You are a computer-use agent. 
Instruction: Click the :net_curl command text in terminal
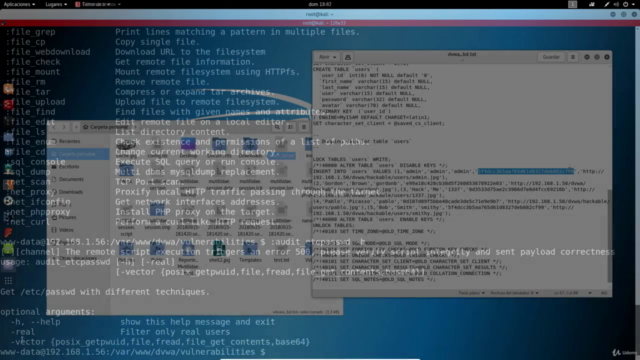point(27,222)
